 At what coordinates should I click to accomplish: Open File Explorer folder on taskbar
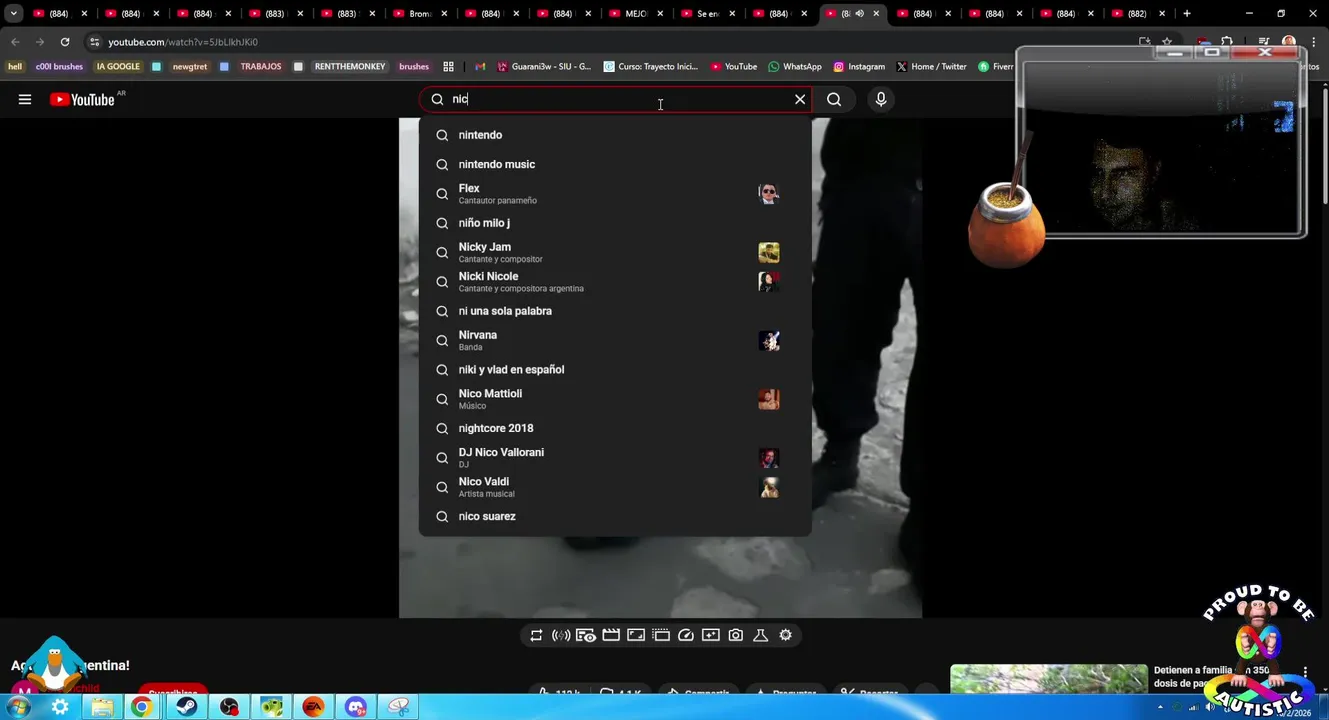coord(102,707)
